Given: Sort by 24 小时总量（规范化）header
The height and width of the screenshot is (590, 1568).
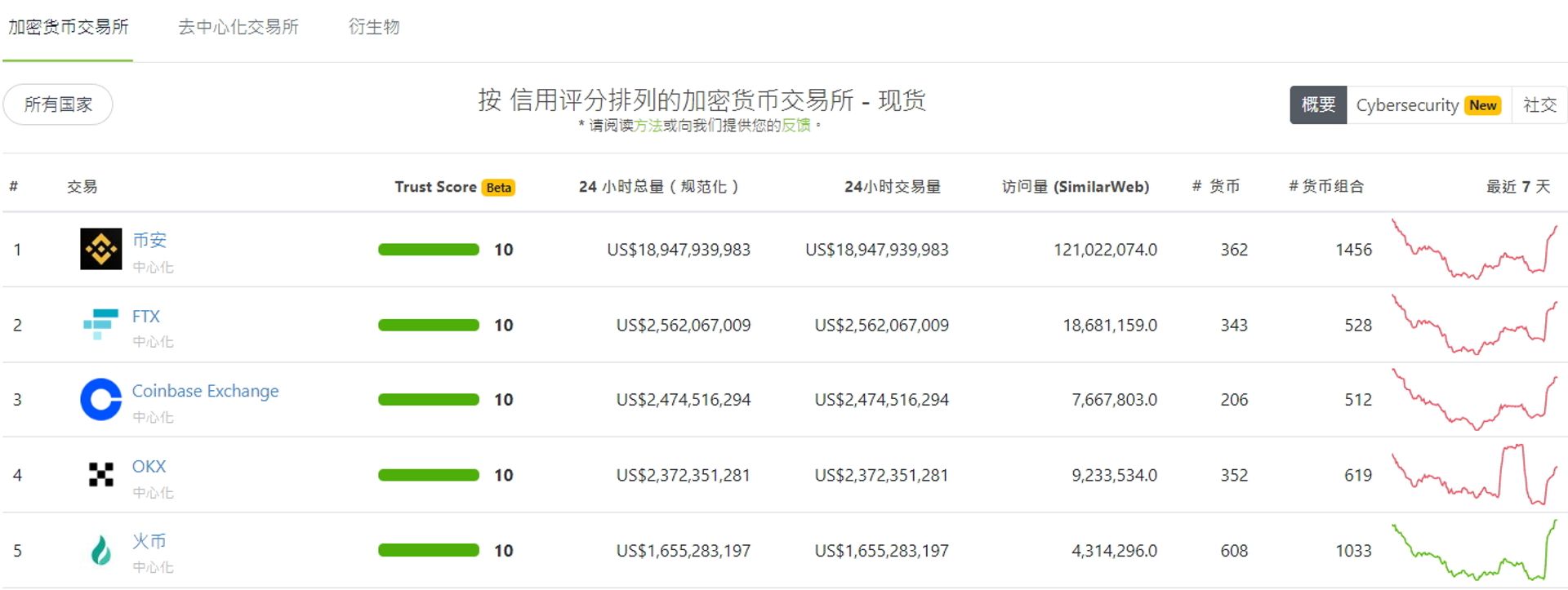Looking at the screenshot, I should tap(659, 187).
